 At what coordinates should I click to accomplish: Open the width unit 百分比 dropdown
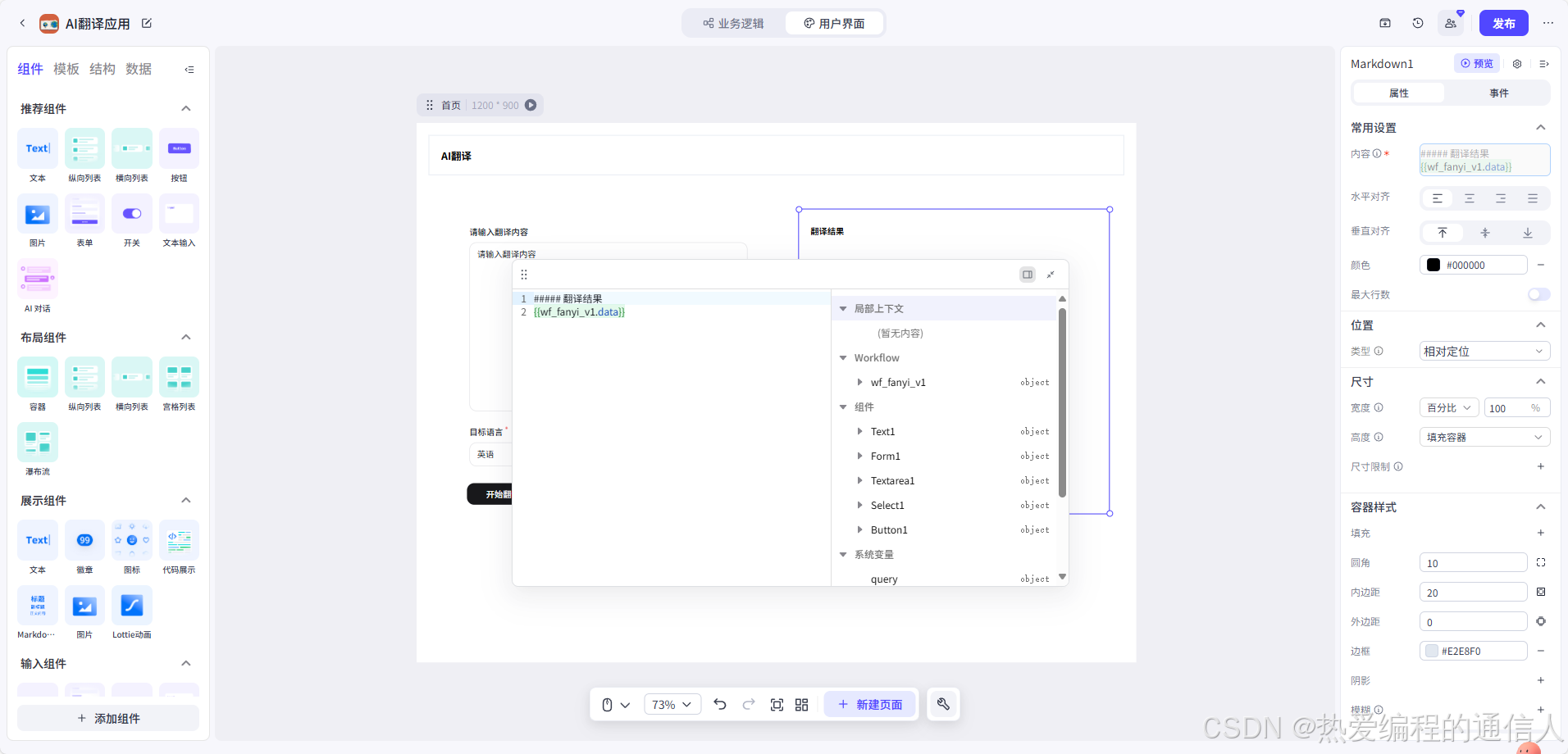click(1449, 407)
